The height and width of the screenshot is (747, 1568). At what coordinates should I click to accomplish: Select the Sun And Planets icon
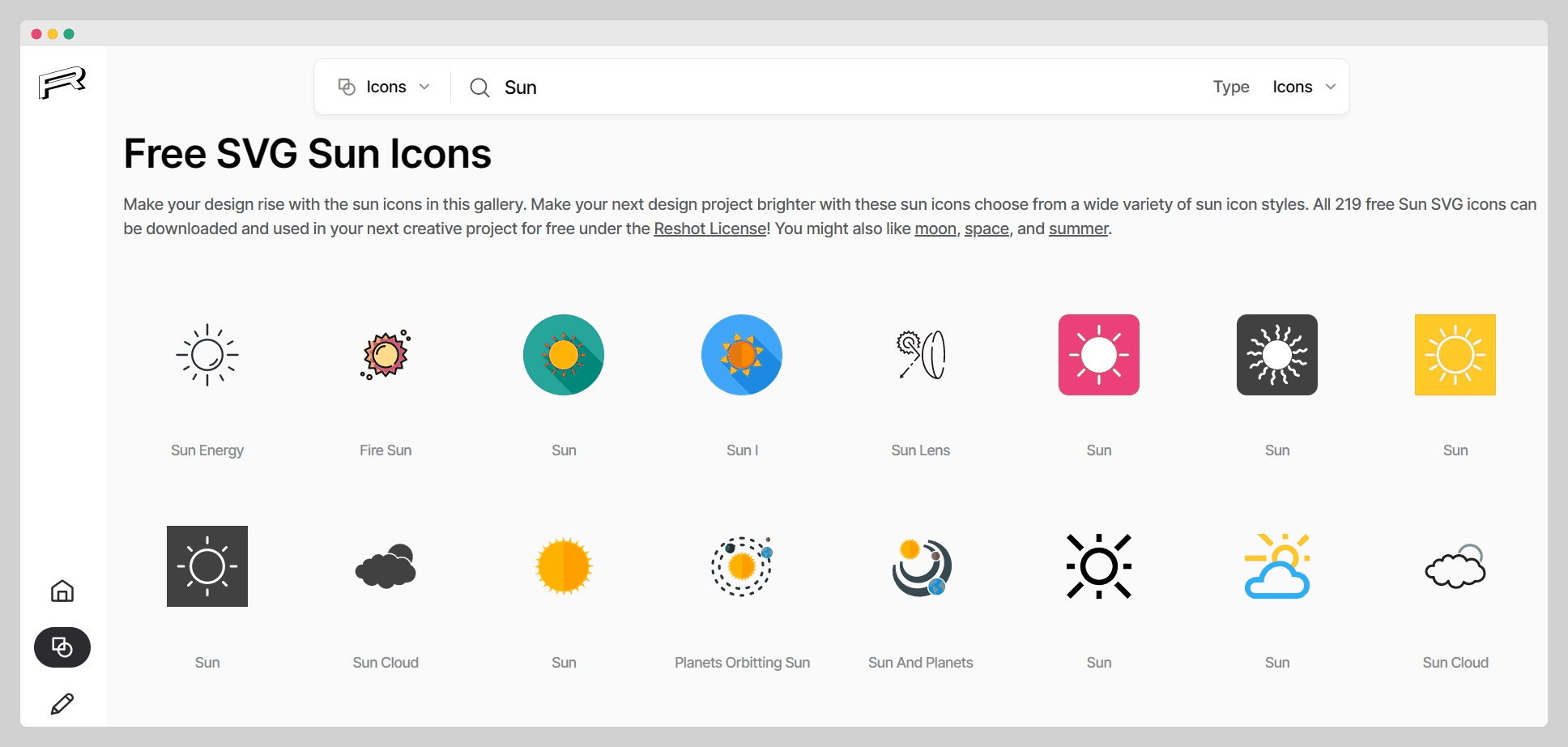921,566
